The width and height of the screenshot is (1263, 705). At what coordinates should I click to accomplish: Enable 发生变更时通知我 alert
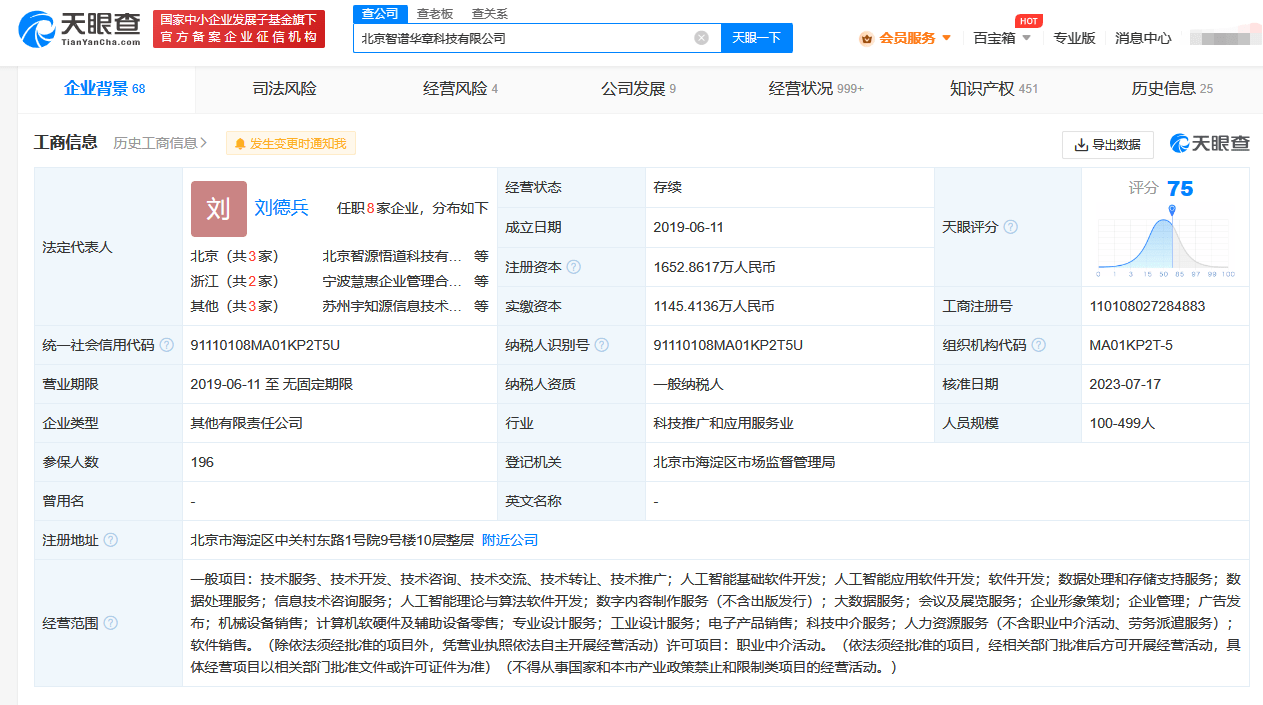[290, 144]
